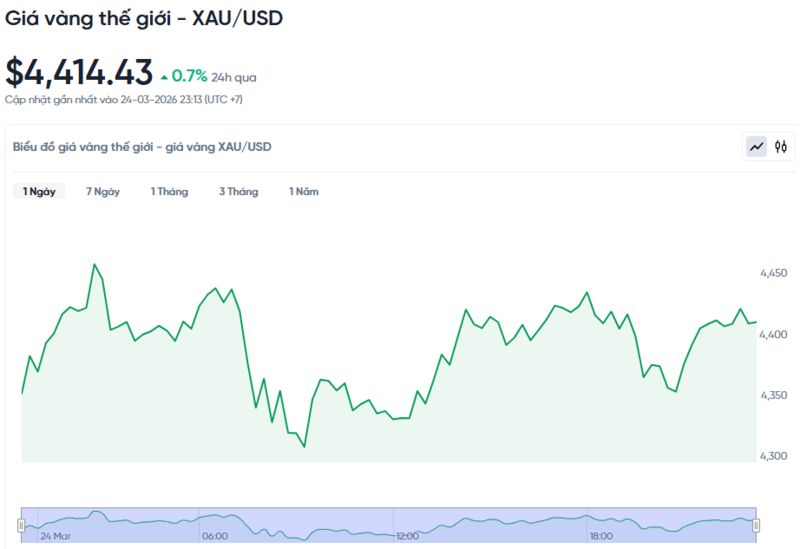Click 12:00 marker on navigator timeline
The image size is (800, 549).
coord(407,536)
